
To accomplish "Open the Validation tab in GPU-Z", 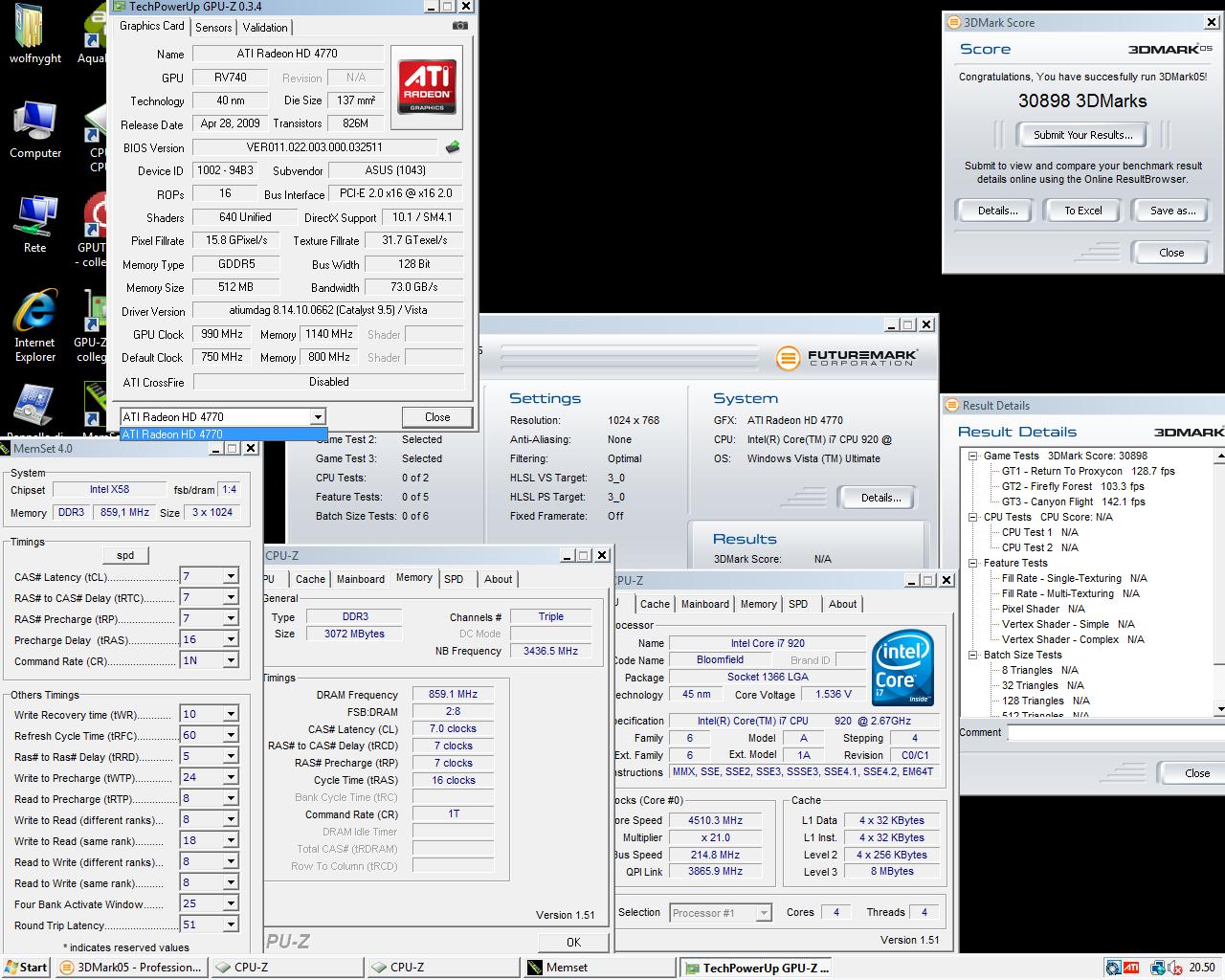I will tap(265, 27).
